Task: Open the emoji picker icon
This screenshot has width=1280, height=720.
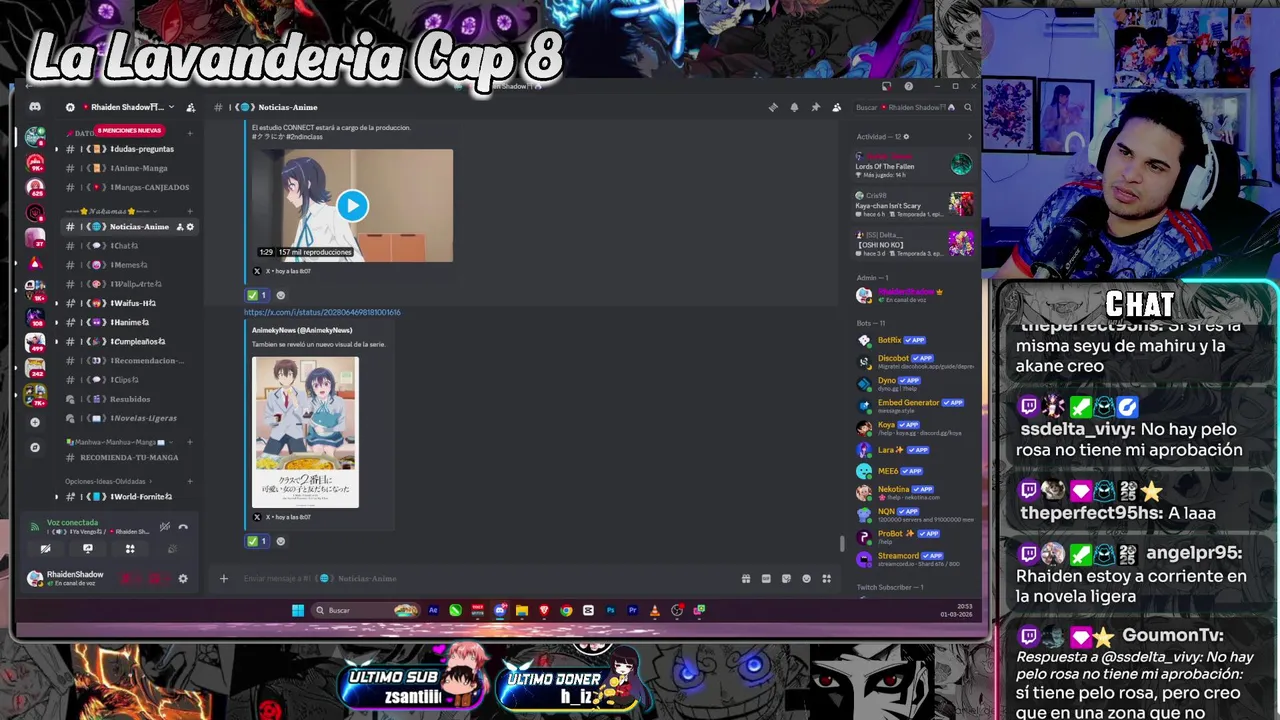Action: 806,578
